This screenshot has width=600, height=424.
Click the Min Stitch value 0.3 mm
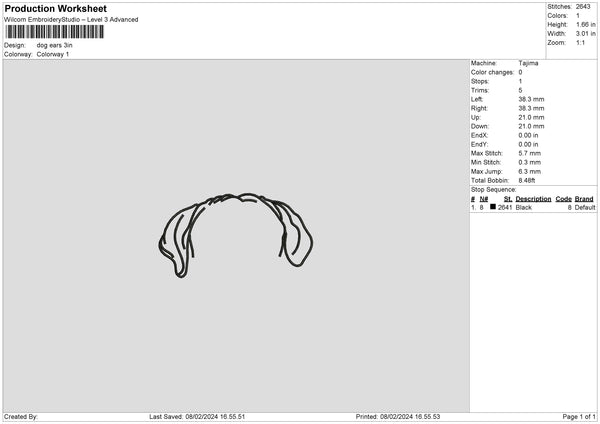(x=530, y=162)
